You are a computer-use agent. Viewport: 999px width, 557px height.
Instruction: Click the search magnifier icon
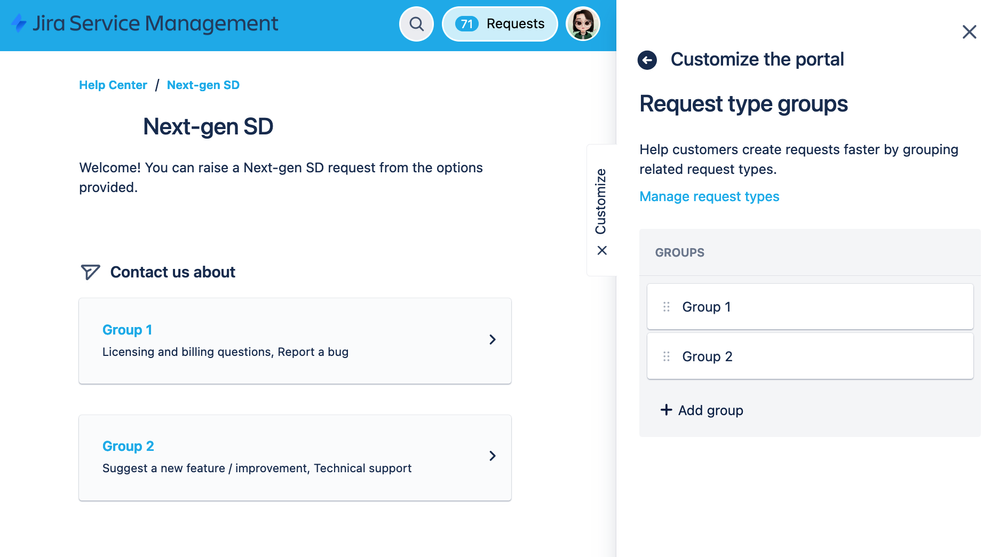pos(416,24)
